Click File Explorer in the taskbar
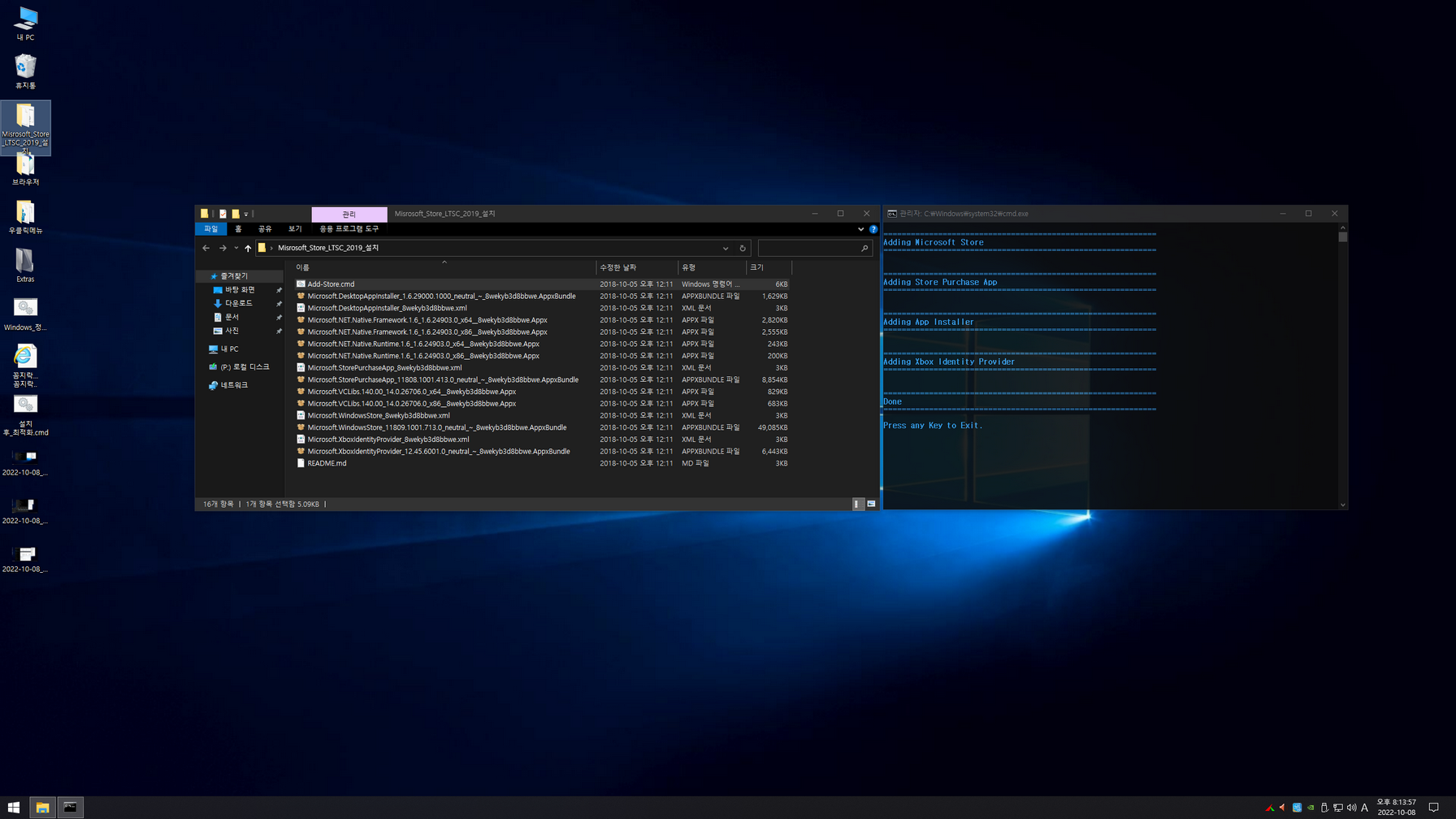Image resolution: width=1456 pixels, height=819 pixels. [x=42, y=808]
